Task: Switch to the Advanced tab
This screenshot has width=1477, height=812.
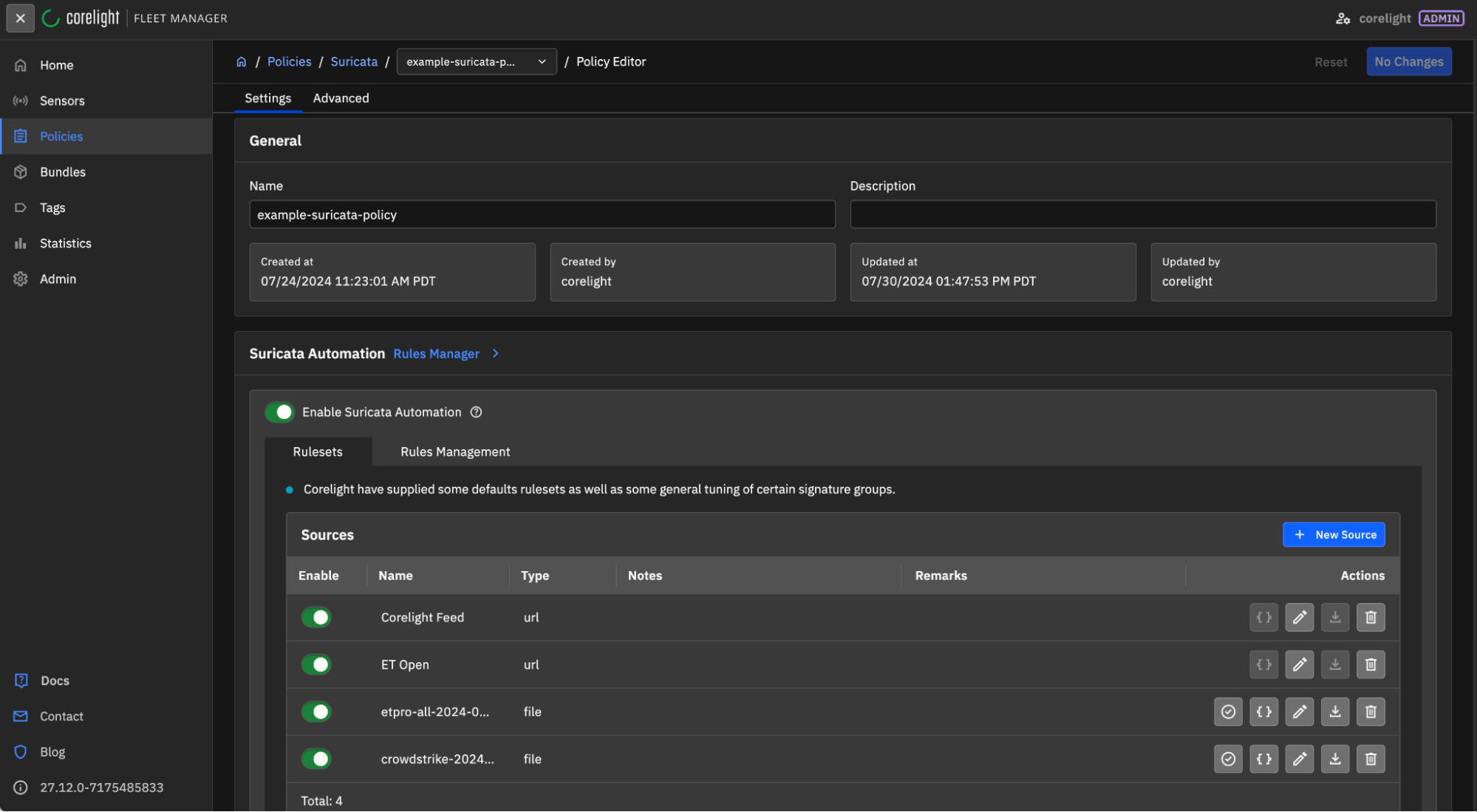Action: 341,98
